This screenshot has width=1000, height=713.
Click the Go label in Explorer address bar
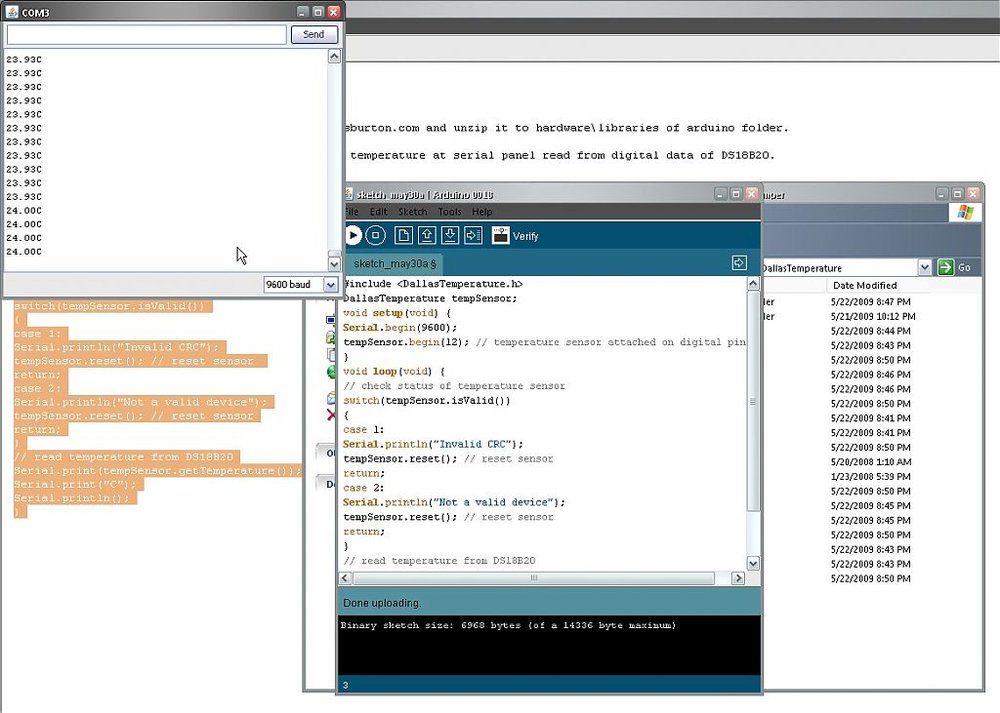click(964, 268)
